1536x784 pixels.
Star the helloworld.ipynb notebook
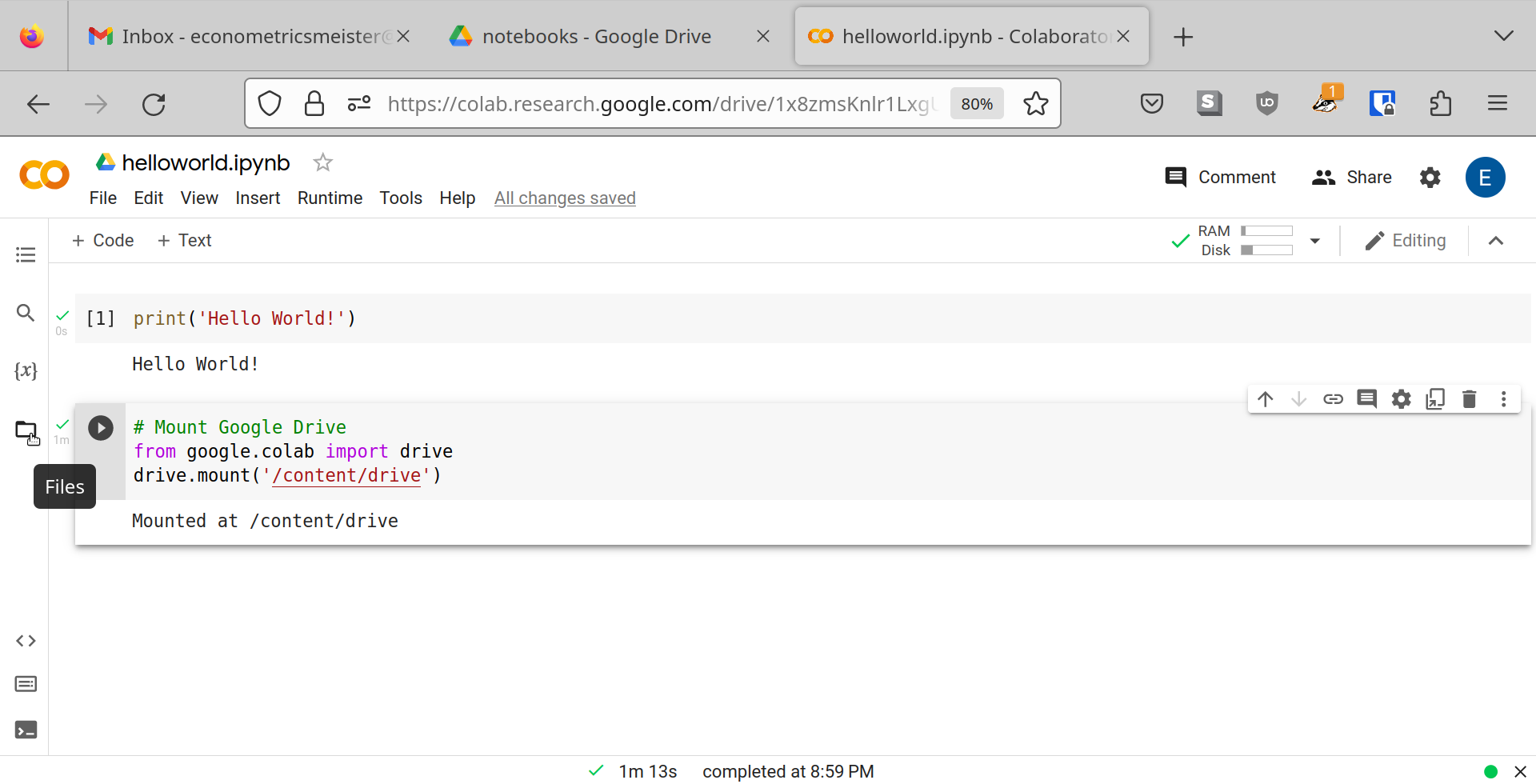pyautogui.click(x=323, y=162)
